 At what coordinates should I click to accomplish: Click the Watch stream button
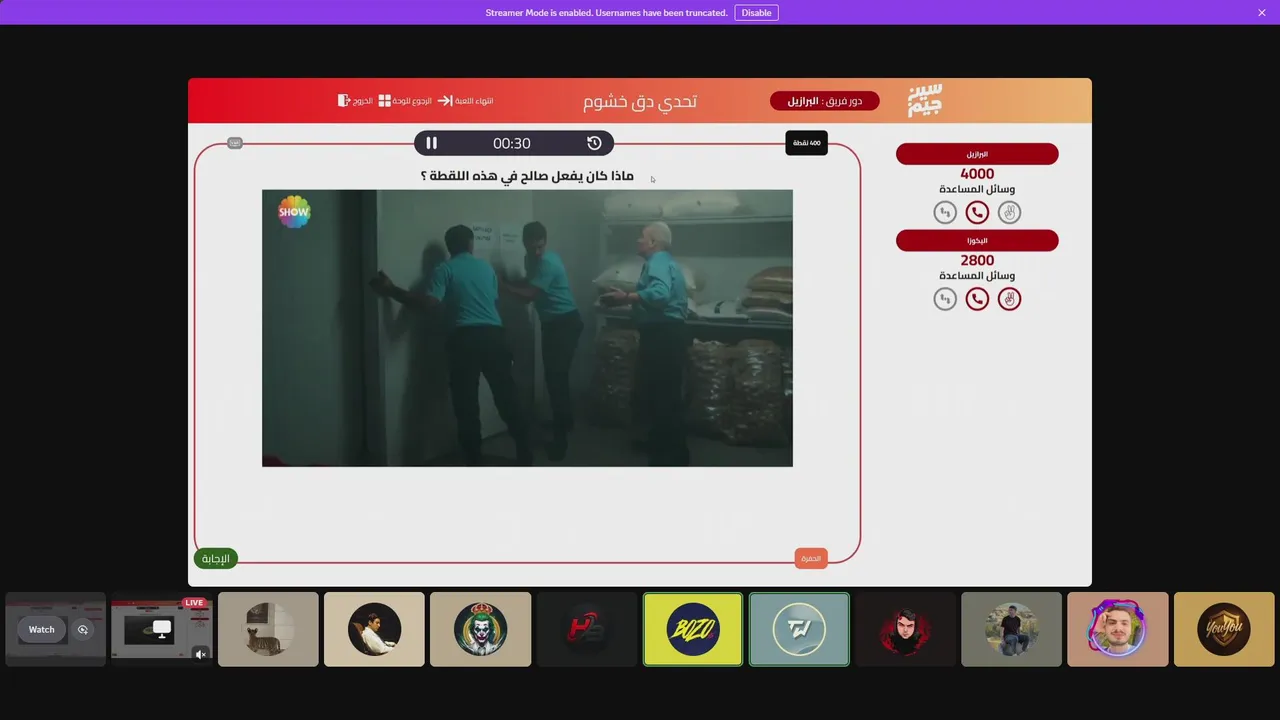point(42,630)
